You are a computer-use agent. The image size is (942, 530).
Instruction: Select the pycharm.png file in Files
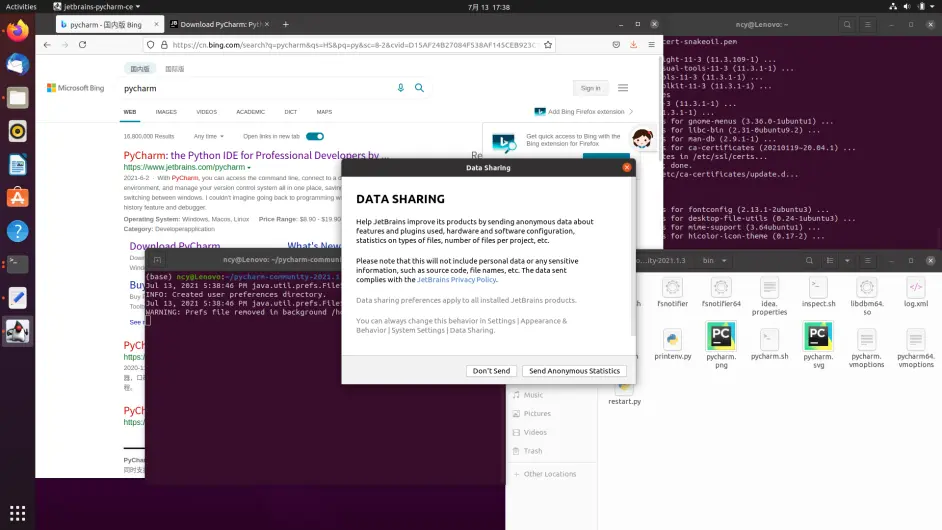click(721, 345)
